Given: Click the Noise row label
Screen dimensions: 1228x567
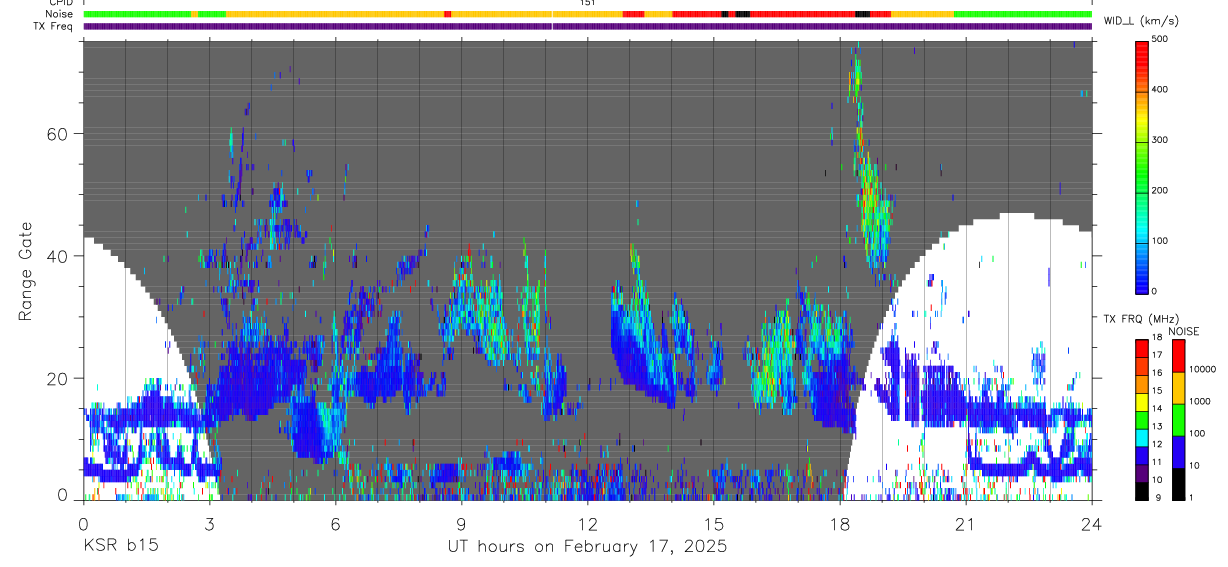Looking at the screenshot, I should (x=60, y=14).
